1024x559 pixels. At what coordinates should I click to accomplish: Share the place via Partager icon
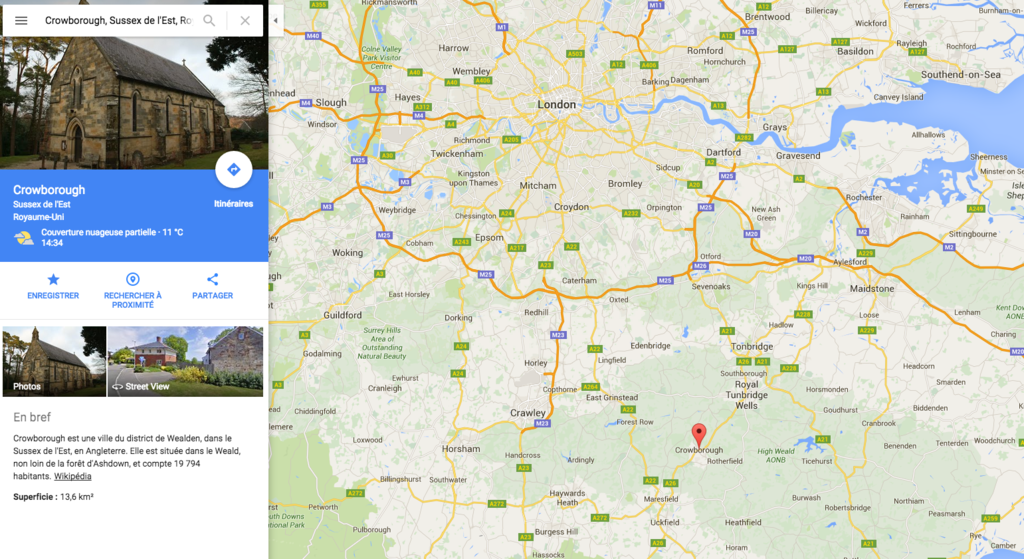tap(212, 280)
